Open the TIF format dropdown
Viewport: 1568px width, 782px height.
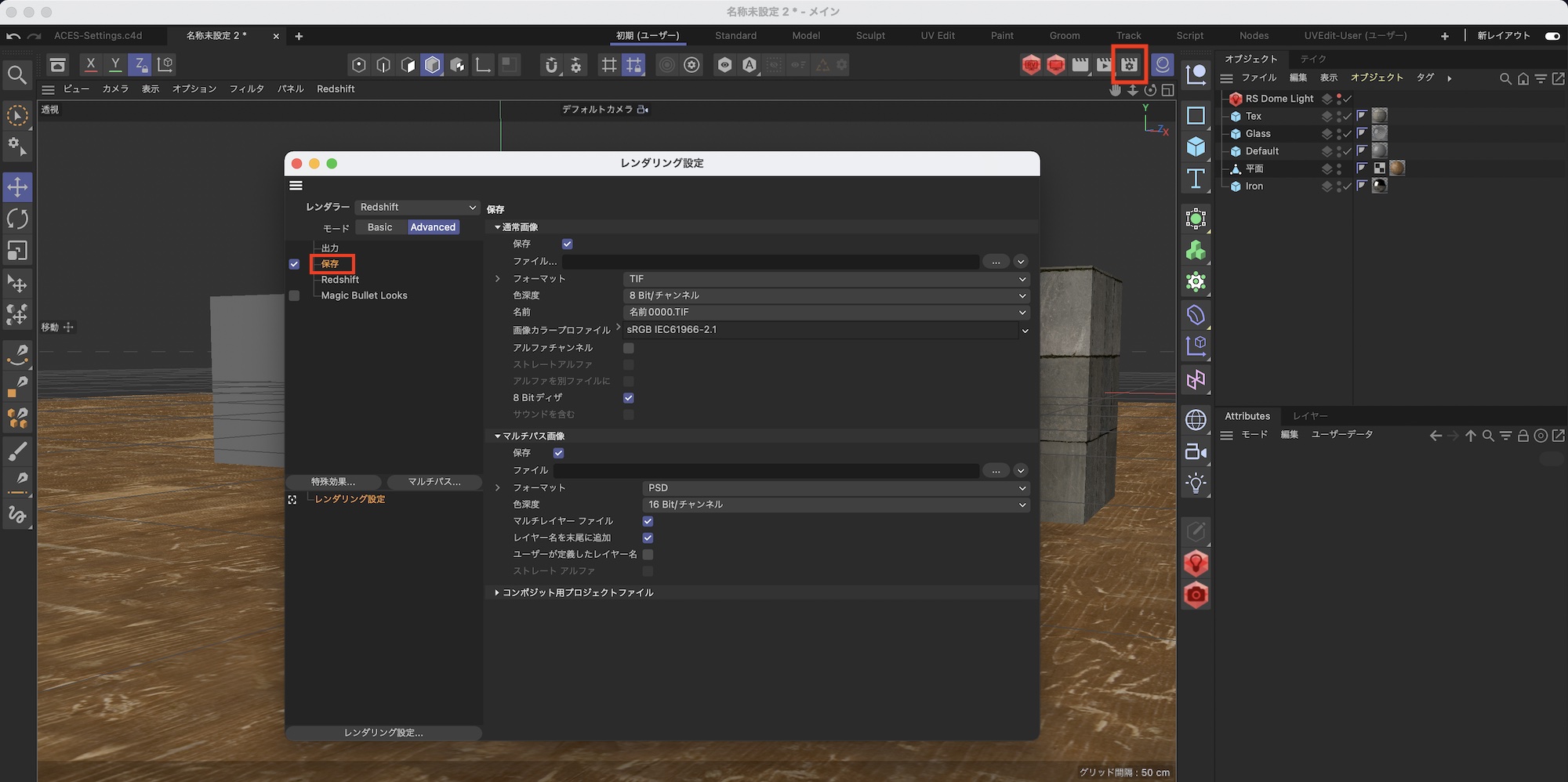[826, 279]
